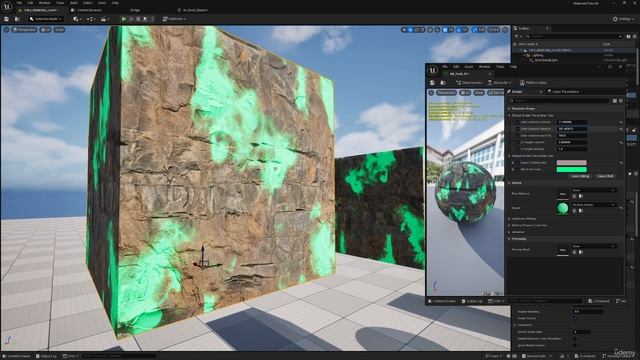Open main editor Settings at top right
Screen dimensions: 640x360
pyautogui.click(x=624, y=19)
